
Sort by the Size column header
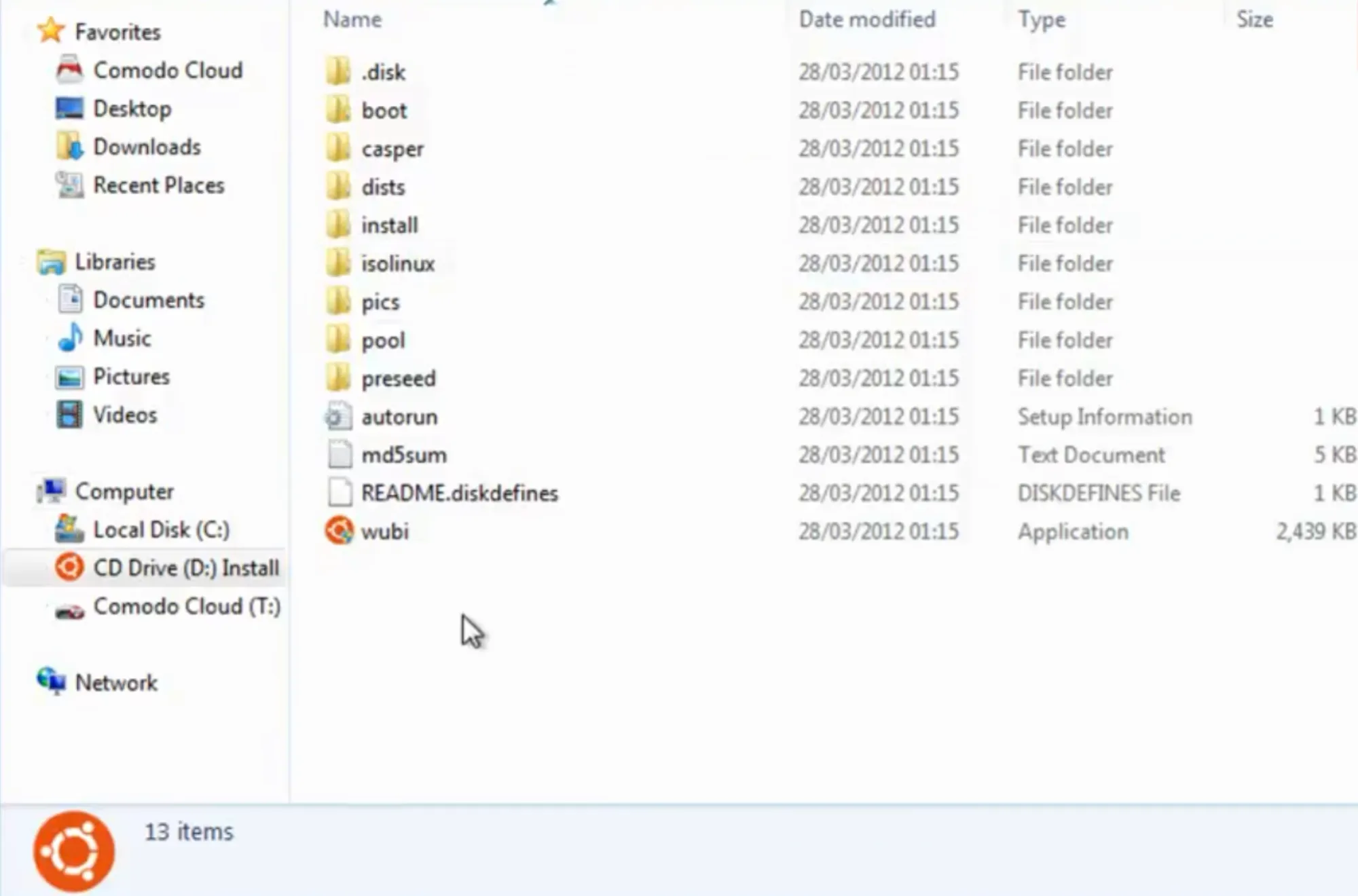[x=1254, y=20]
